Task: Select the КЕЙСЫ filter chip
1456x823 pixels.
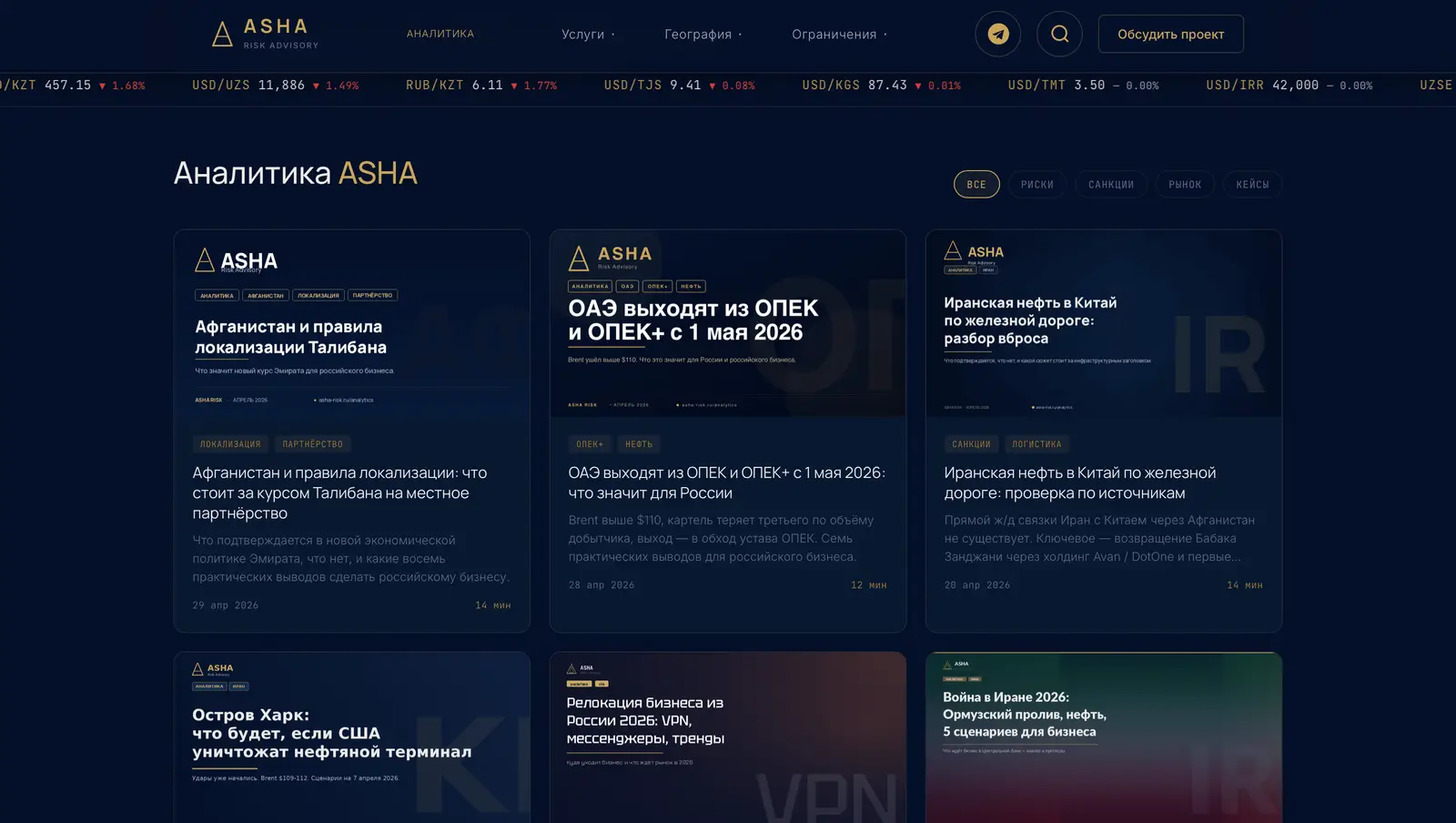Action: pos(1252,185)
